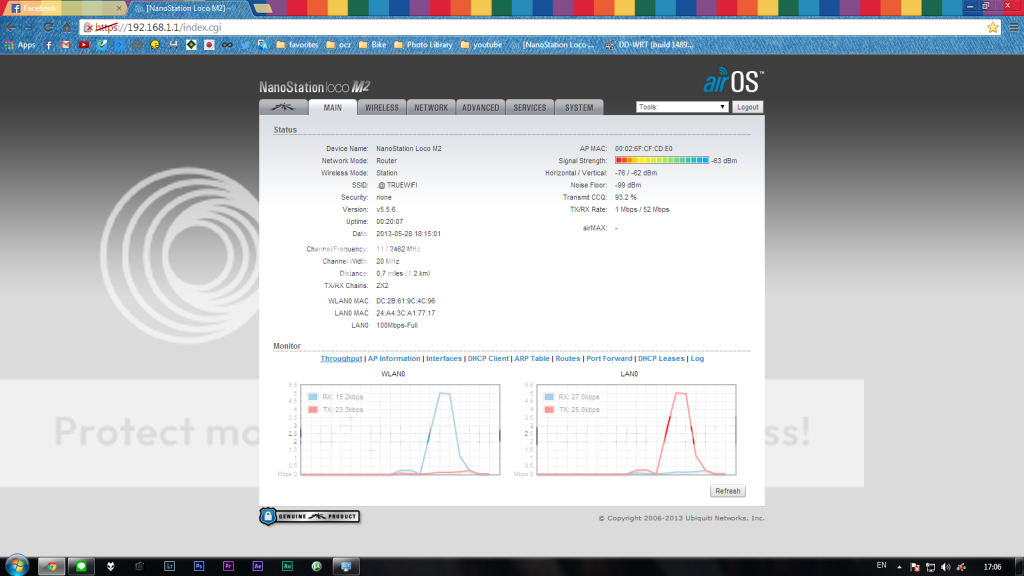
Task: Launch Premiere Pro from the taskbar
Action: [228, 566]
